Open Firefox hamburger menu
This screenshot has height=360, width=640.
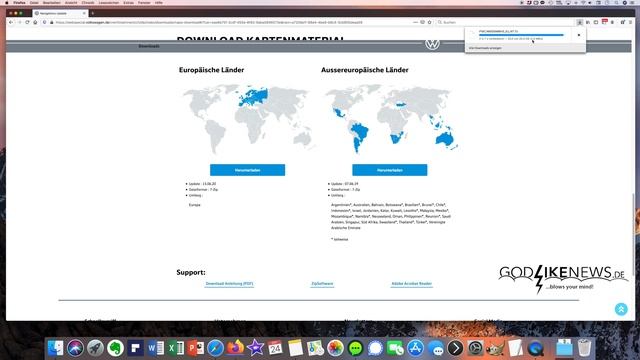631,22
